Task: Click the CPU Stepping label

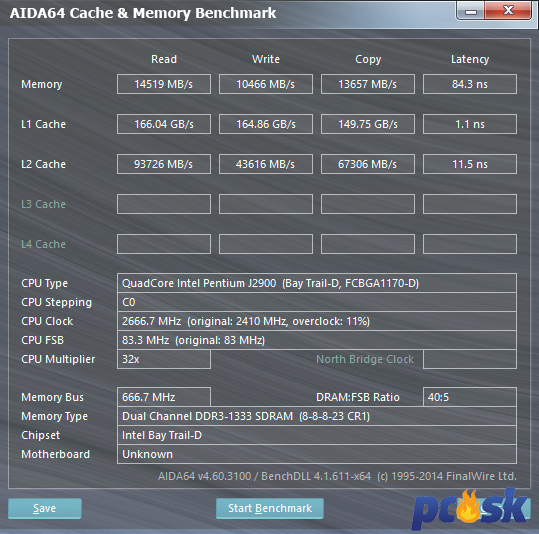Action: [x=56, y=303]
